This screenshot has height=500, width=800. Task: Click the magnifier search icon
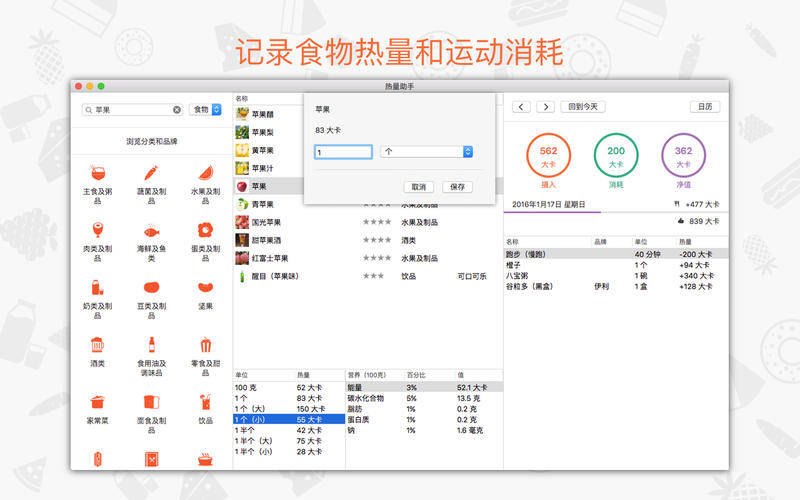(89, 110)
